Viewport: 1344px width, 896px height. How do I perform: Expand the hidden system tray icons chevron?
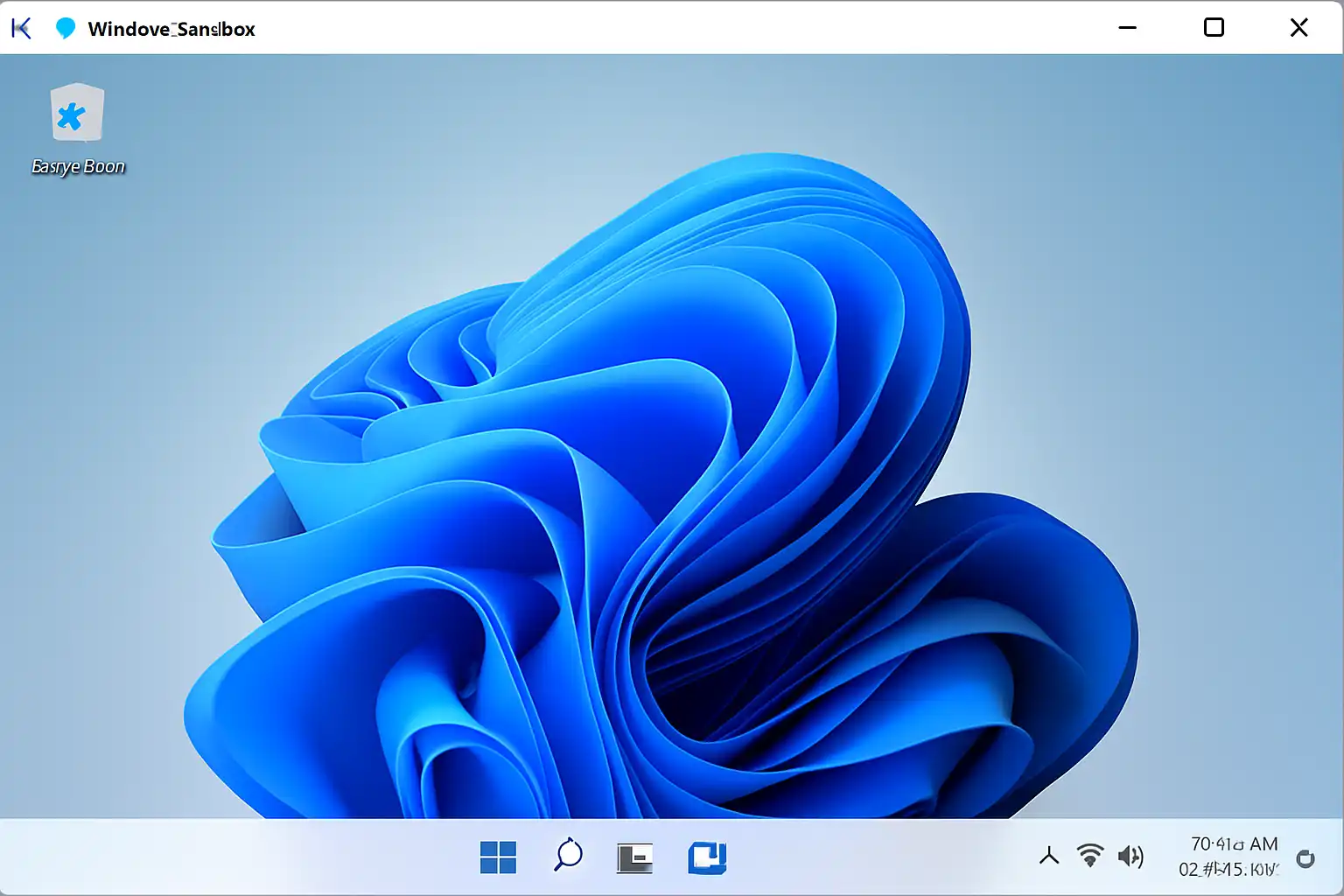1049,857
